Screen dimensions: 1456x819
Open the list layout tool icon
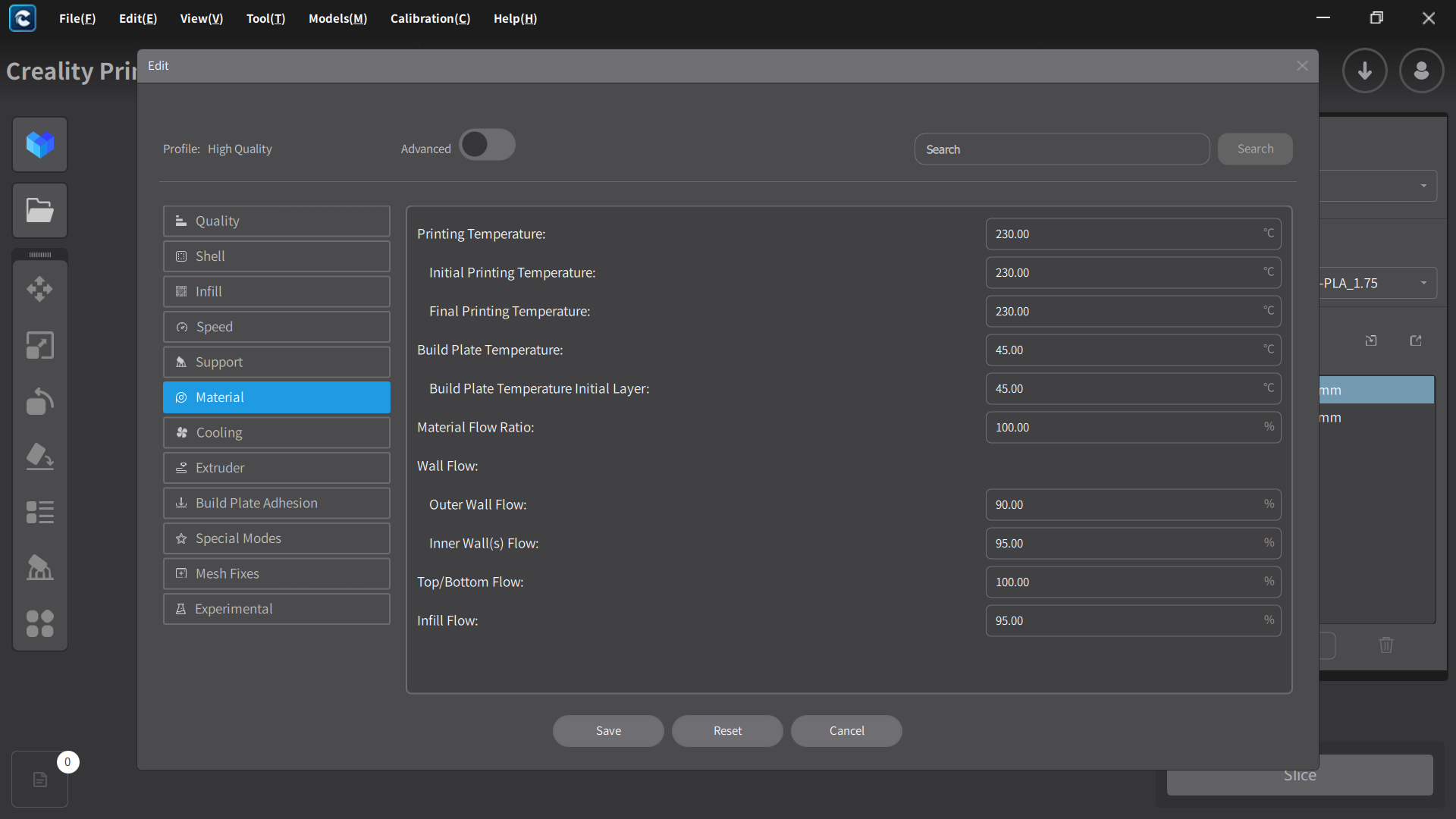(40, 513)
